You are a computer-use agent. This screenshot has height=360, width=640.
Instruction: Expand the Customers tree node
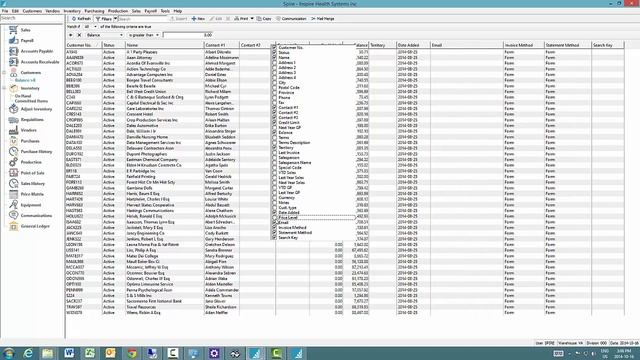click(4, 73)
